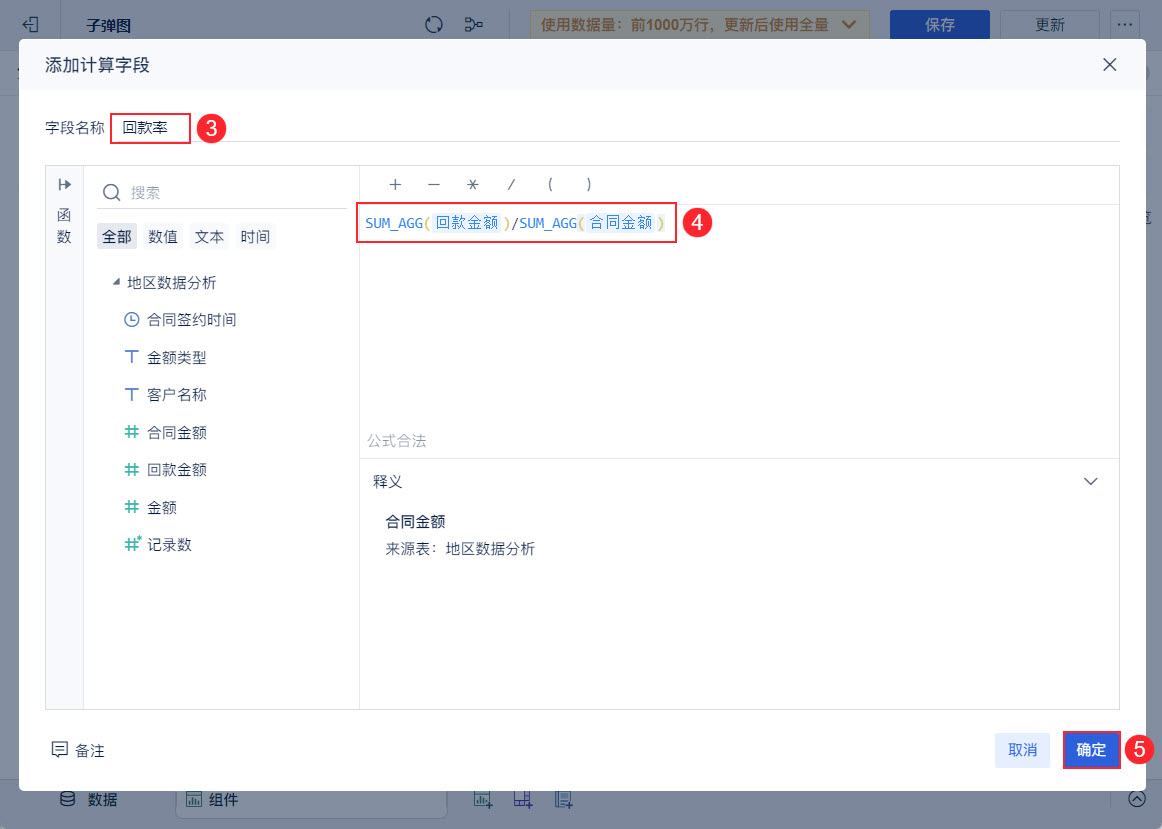Screen dimensions: 1162x829
Task: Select the 金额类型 text field
Action: click(176, 358)
